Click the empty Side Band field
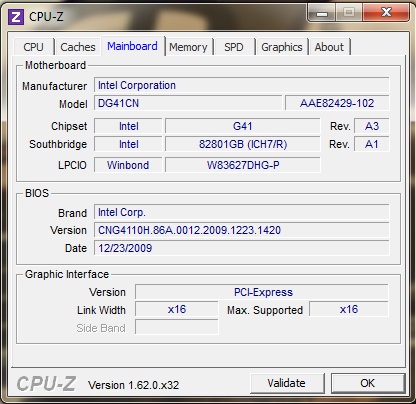Screen dimensions: 416x404 [177, 328]
